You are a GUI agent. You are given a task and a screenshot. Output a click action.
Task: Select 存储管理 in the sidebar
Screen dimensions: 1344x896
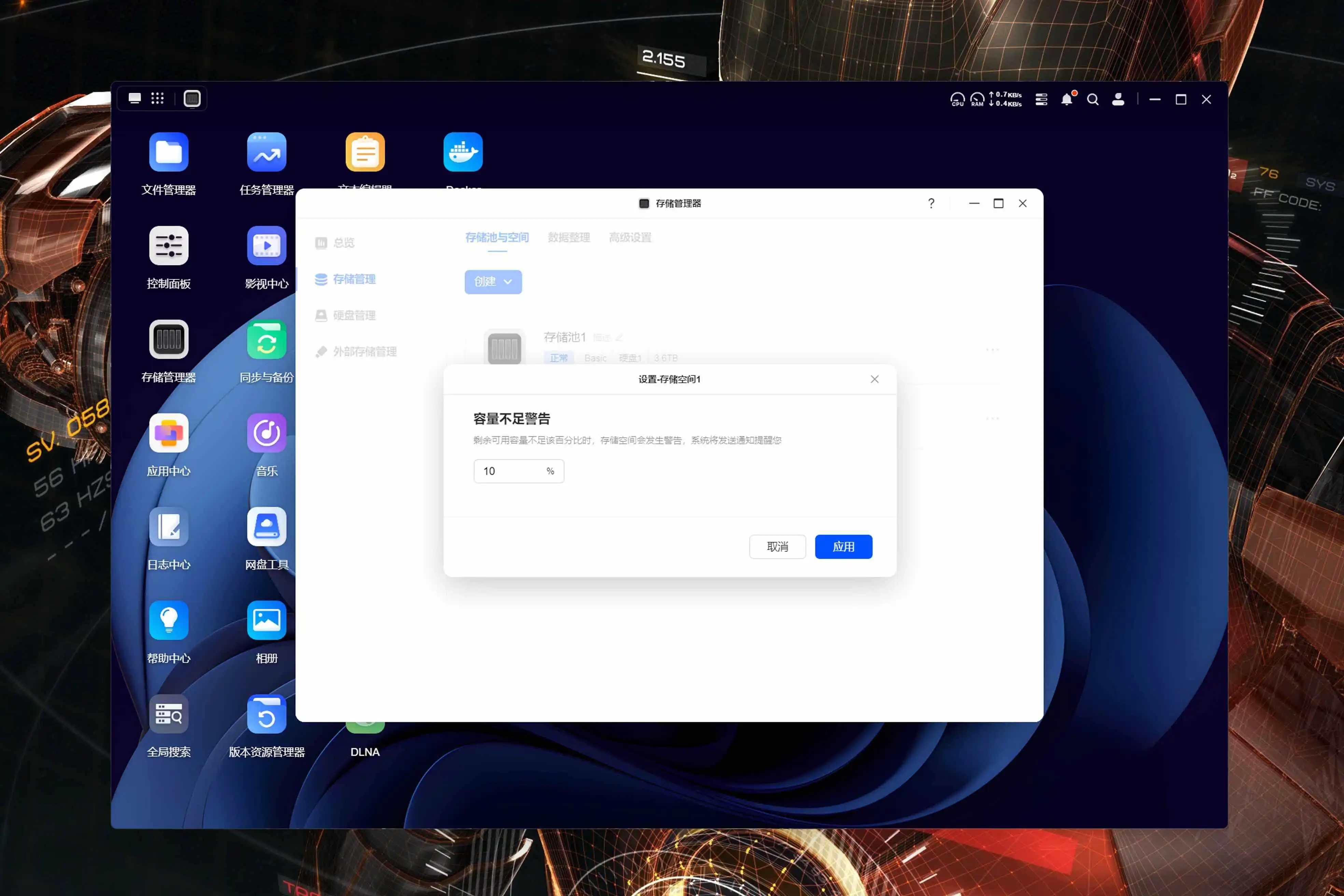click(345, 279)
